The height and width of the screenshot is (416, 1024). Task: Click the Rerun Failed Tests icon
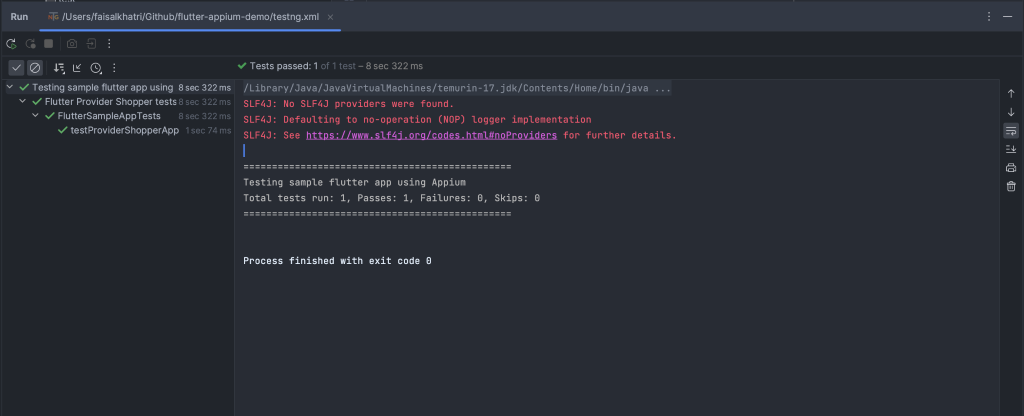click(x=30, y=44)
